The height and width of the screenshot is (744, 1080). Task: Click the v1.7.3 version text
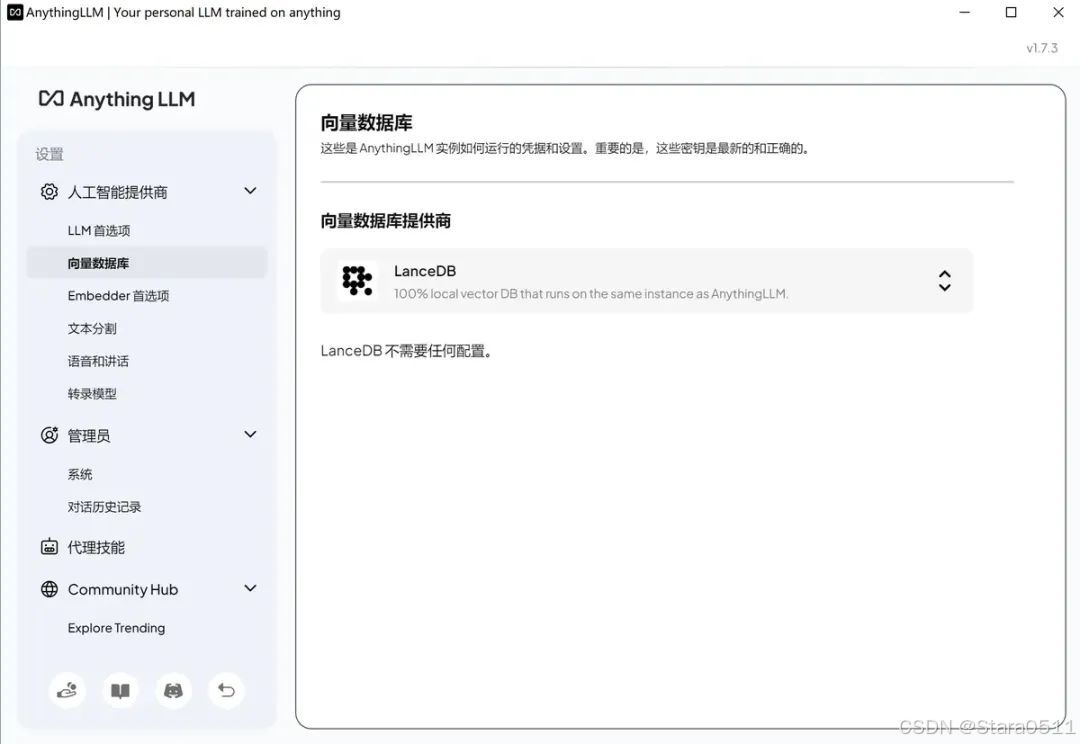pos(1041,48)
